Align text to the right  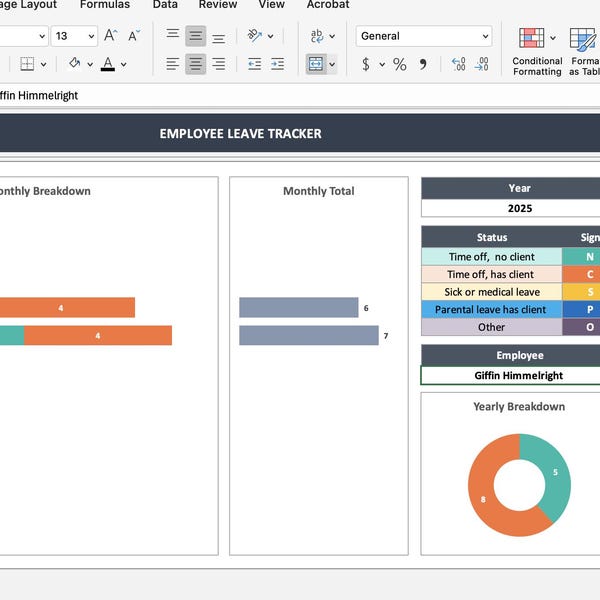(218, 64)
